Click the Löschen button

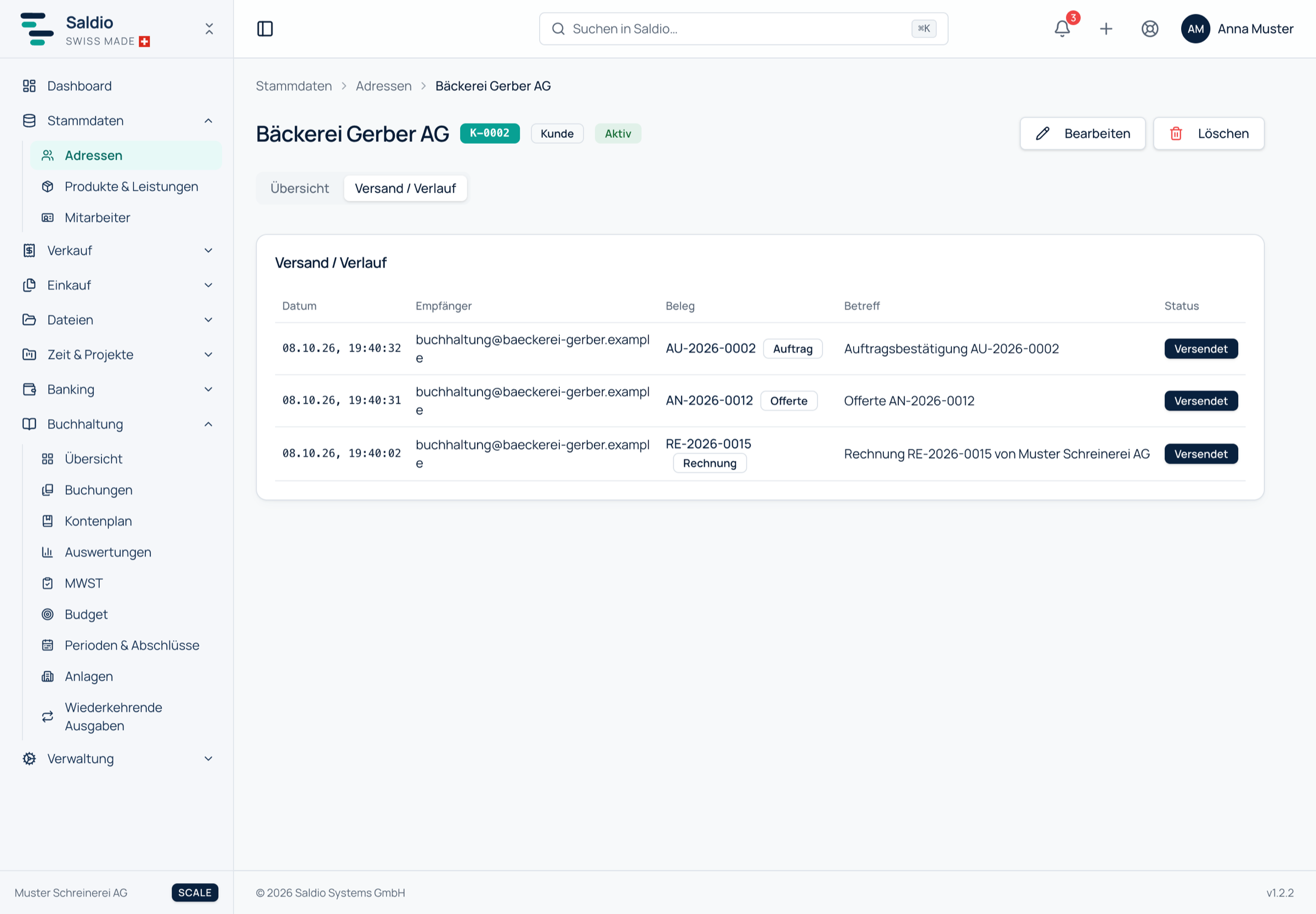1209,133
